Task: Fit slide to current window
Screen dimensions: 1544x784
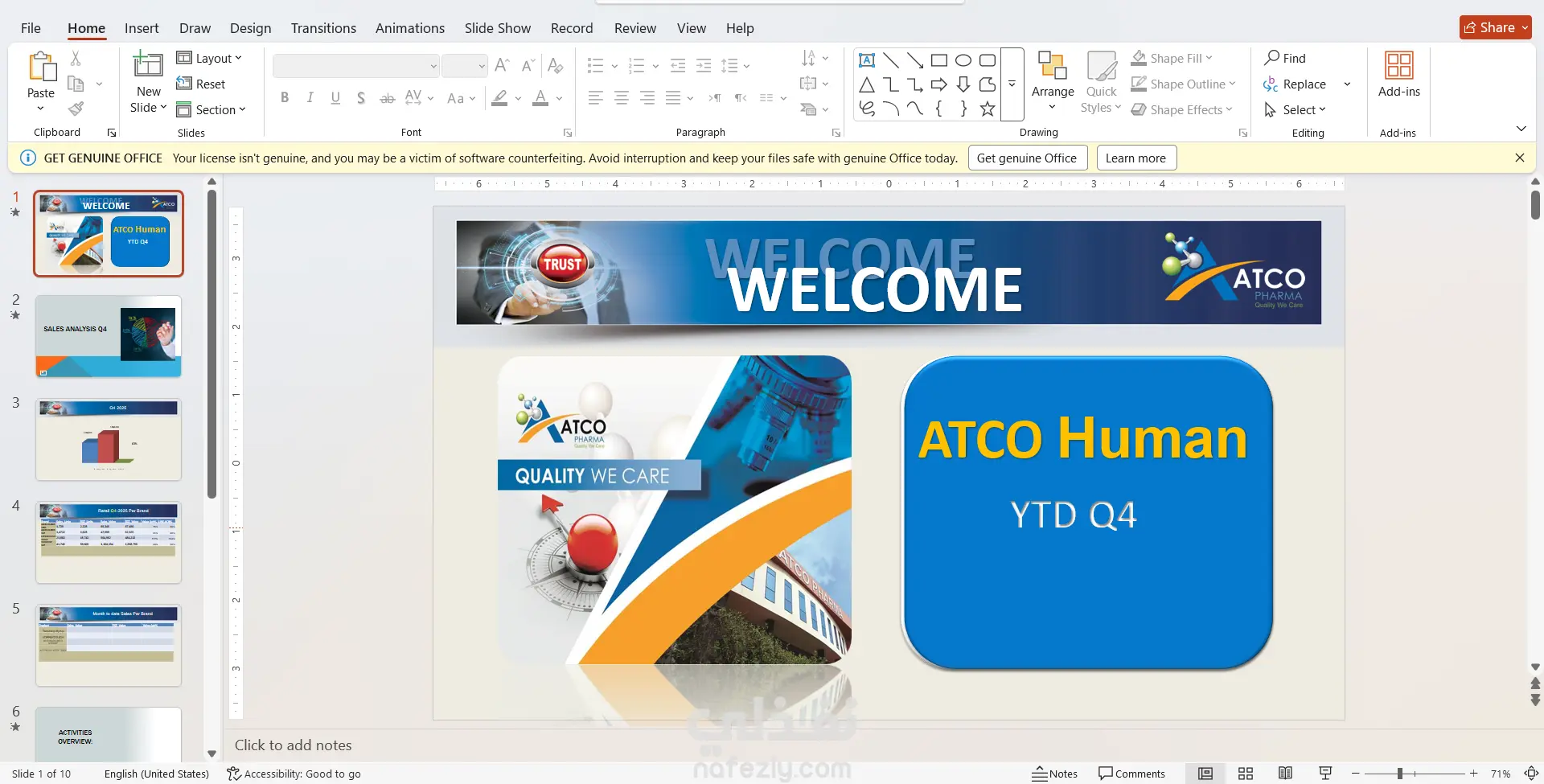Action: click(1531, 774)
